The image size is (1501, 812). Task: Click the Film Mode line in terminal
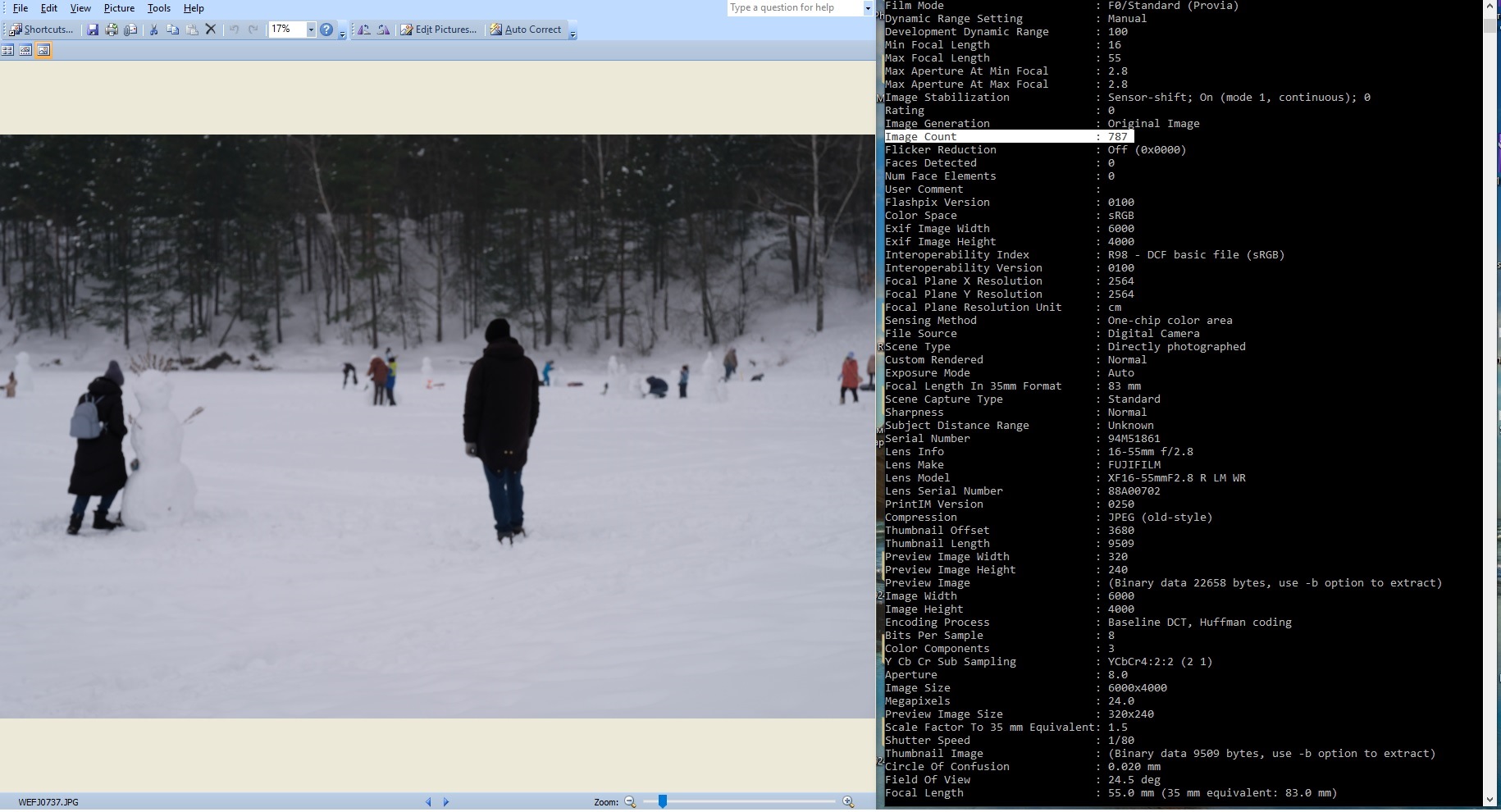pos(1061,6)
